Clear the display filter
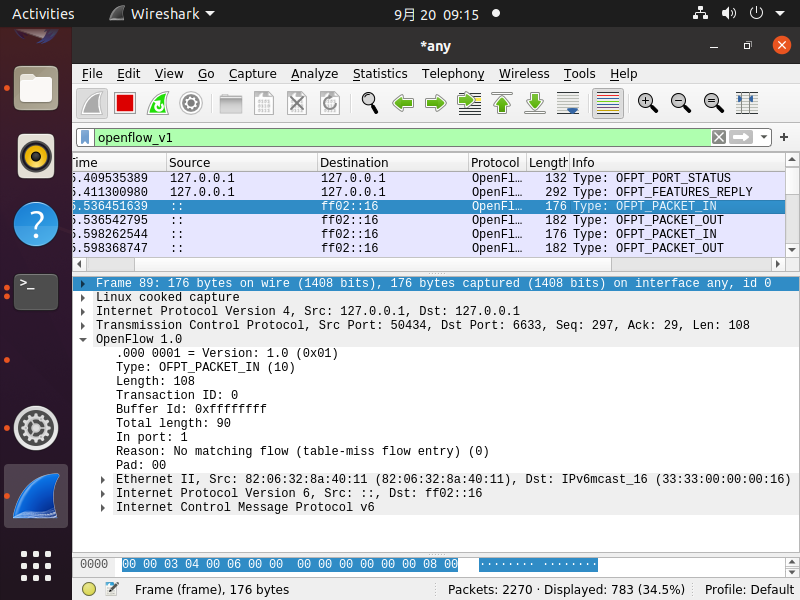 pos(719,137)
